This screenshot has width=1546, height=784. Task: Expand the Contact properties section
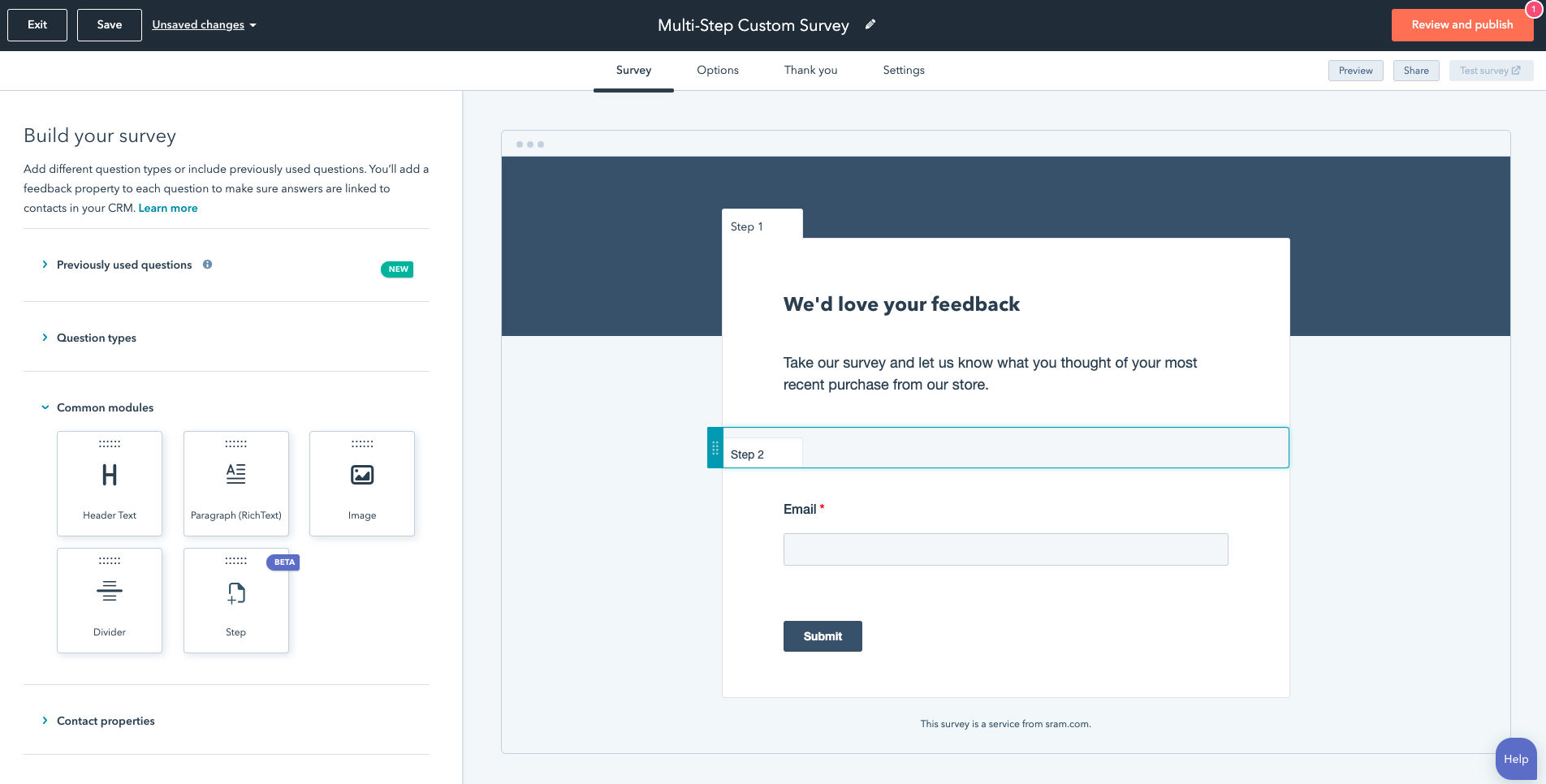click(x=106, y=721)
